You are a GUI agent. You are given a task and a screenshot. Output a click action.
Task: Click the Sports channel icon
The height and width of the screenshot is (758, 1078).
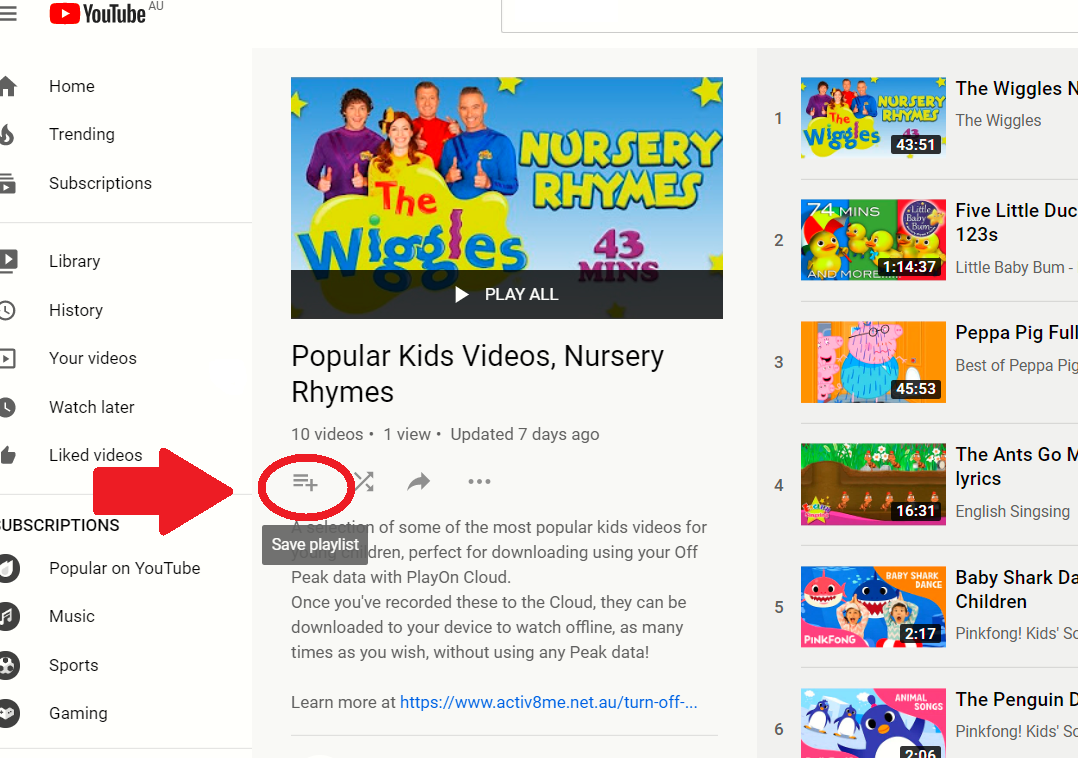point(9,665)
